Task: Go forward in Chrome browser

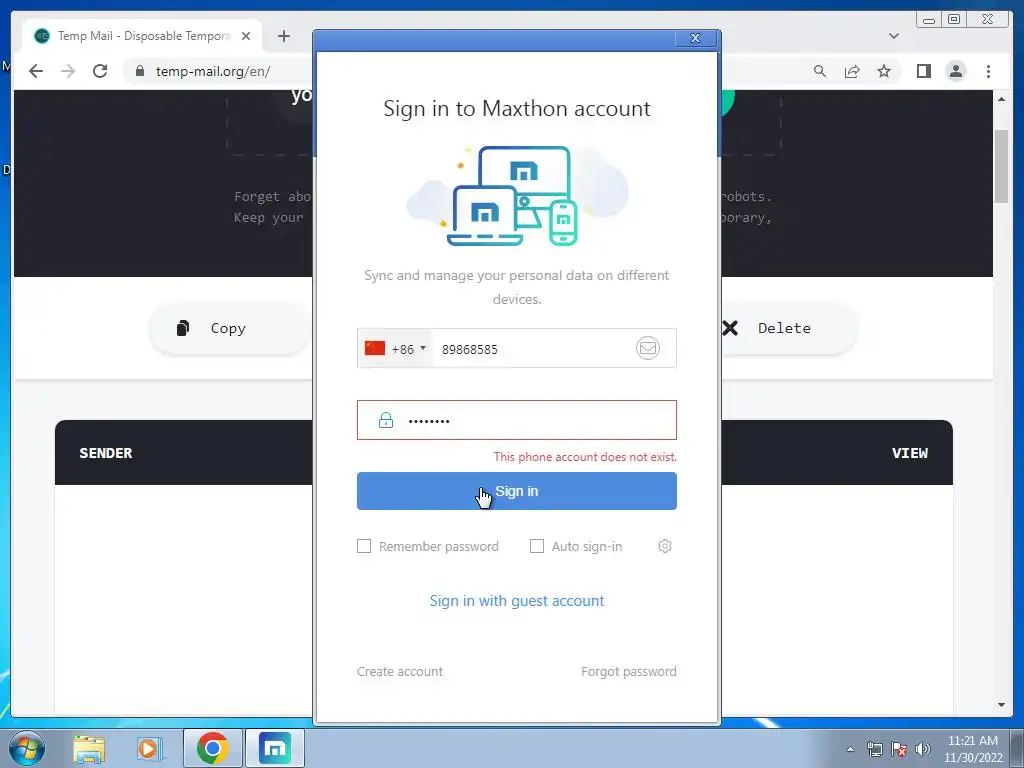Action: pos(68,71)
